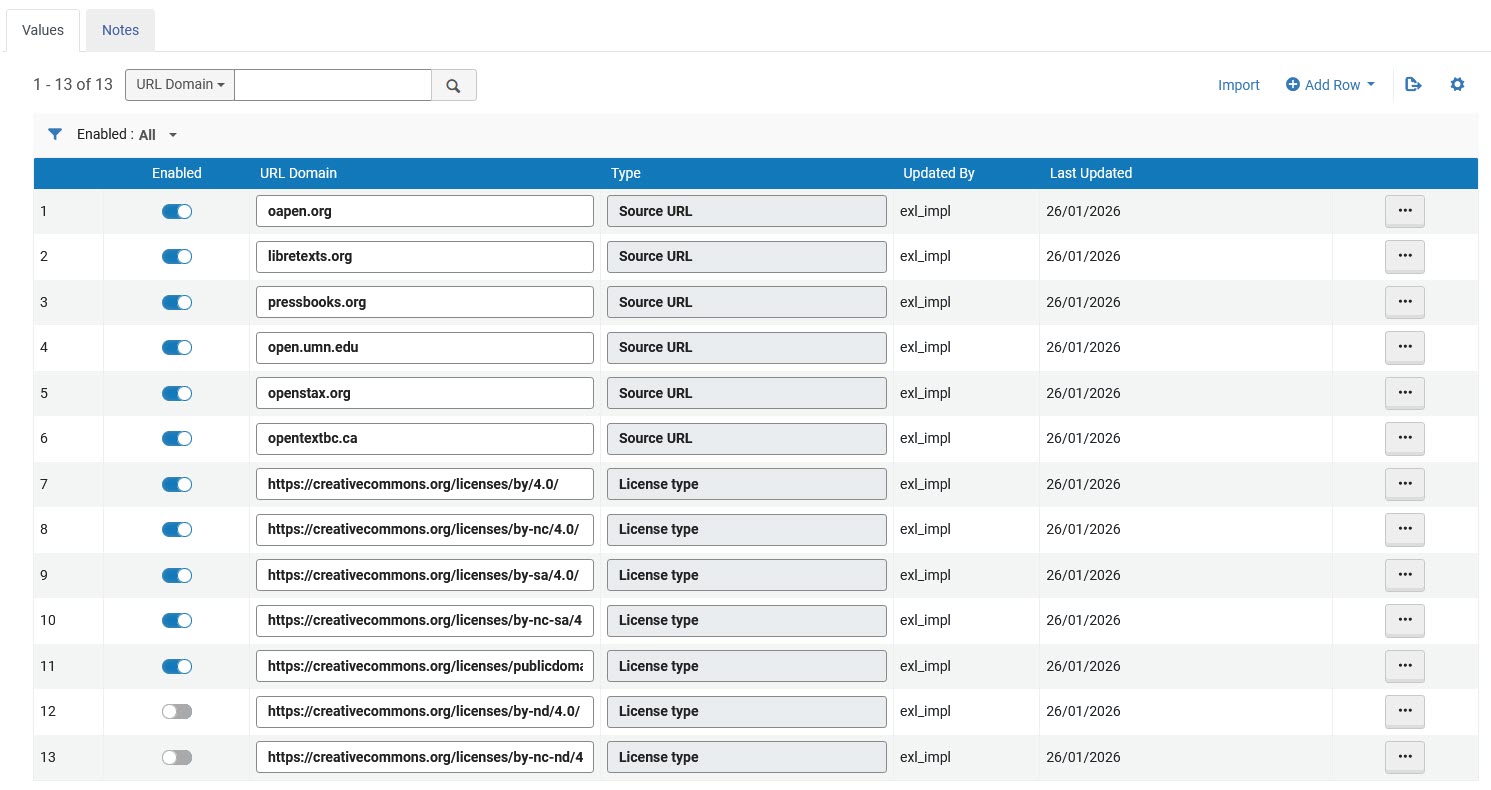Click exl_impl in the oapen.org row
Viewport: 1491px width, 790px height.
925,211
